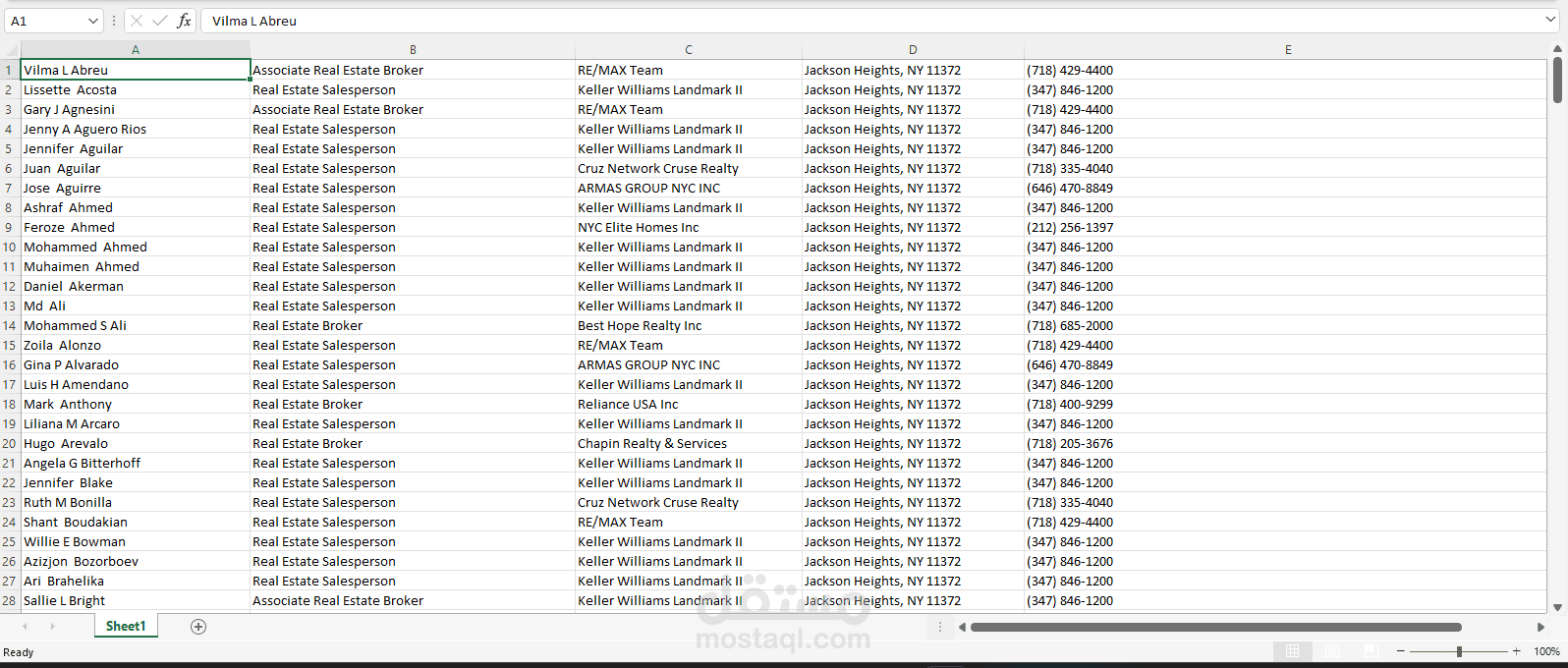1568x668 pixels.
Task: Add a new sheet with the plus icon
Action: click(198, 627)
